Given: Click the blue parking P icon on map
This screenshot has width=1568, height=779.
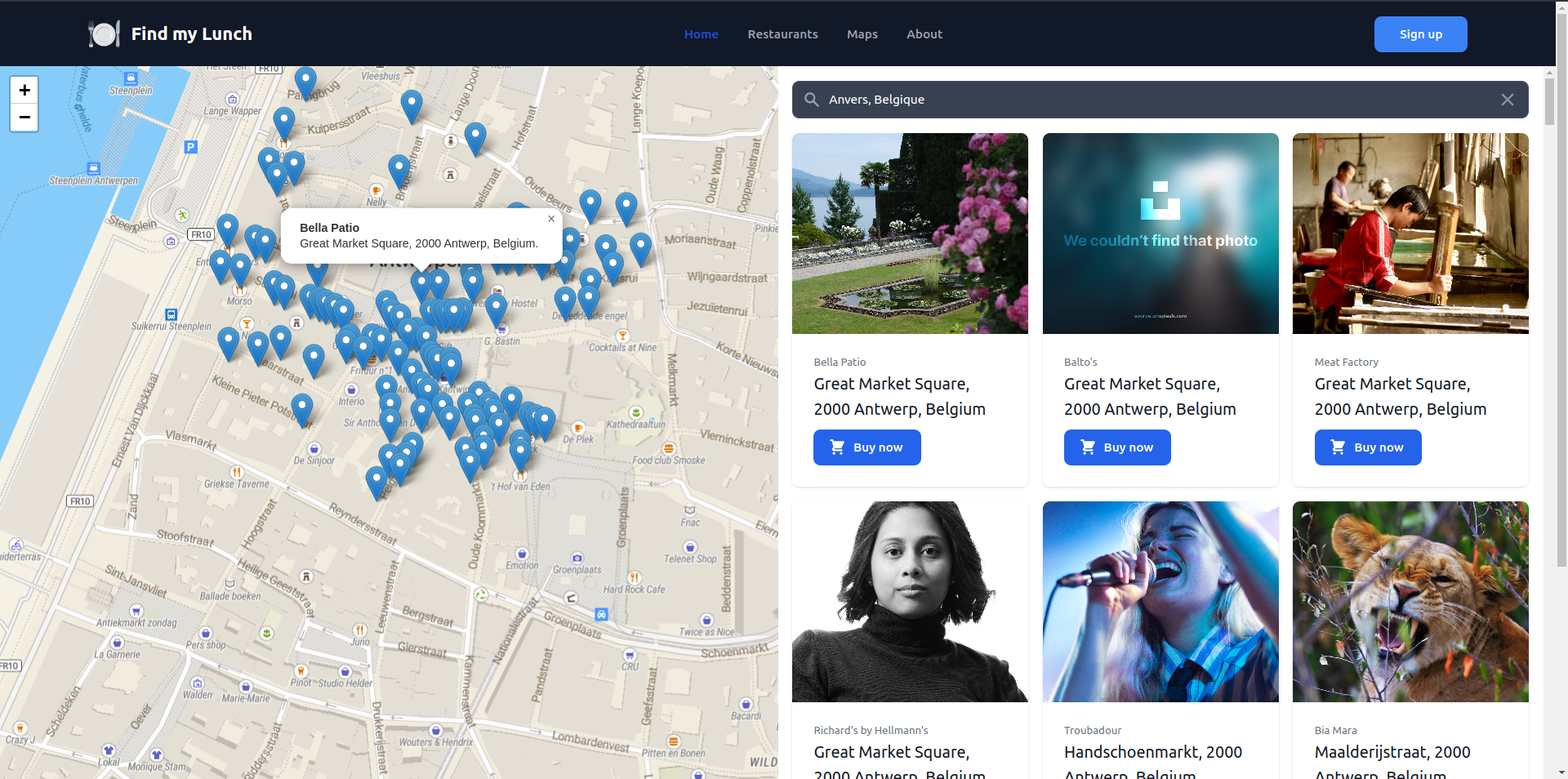Looking at the screenshot, I should [x=191, y=147].
